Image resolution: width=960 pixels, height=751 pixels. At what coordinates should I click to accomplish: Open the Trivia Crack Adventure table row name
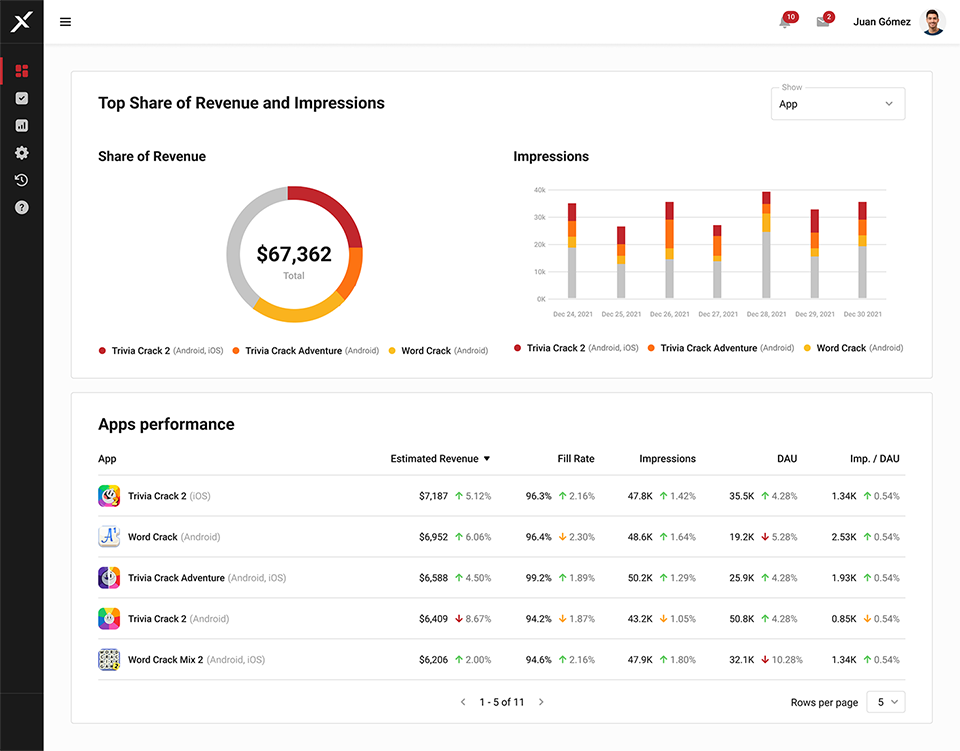[x=207, y=578]
